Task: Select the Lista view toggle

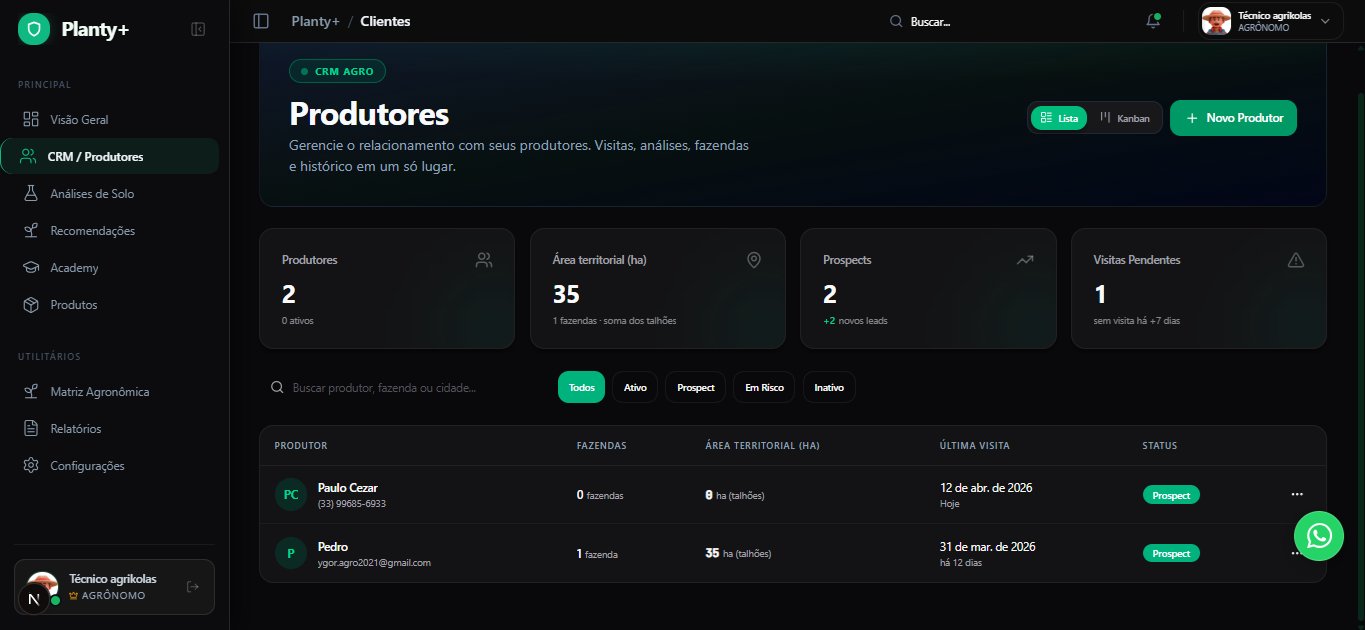Action: coord(1059,118)
